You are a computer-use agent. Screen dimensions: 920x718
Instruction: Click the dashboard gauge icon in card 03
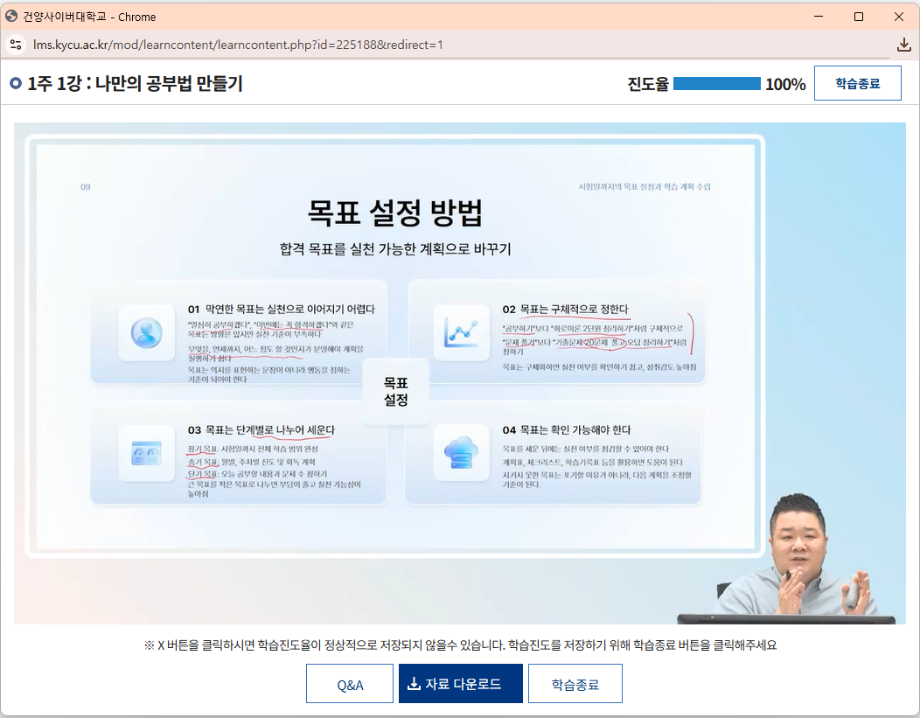coord(146,453)
